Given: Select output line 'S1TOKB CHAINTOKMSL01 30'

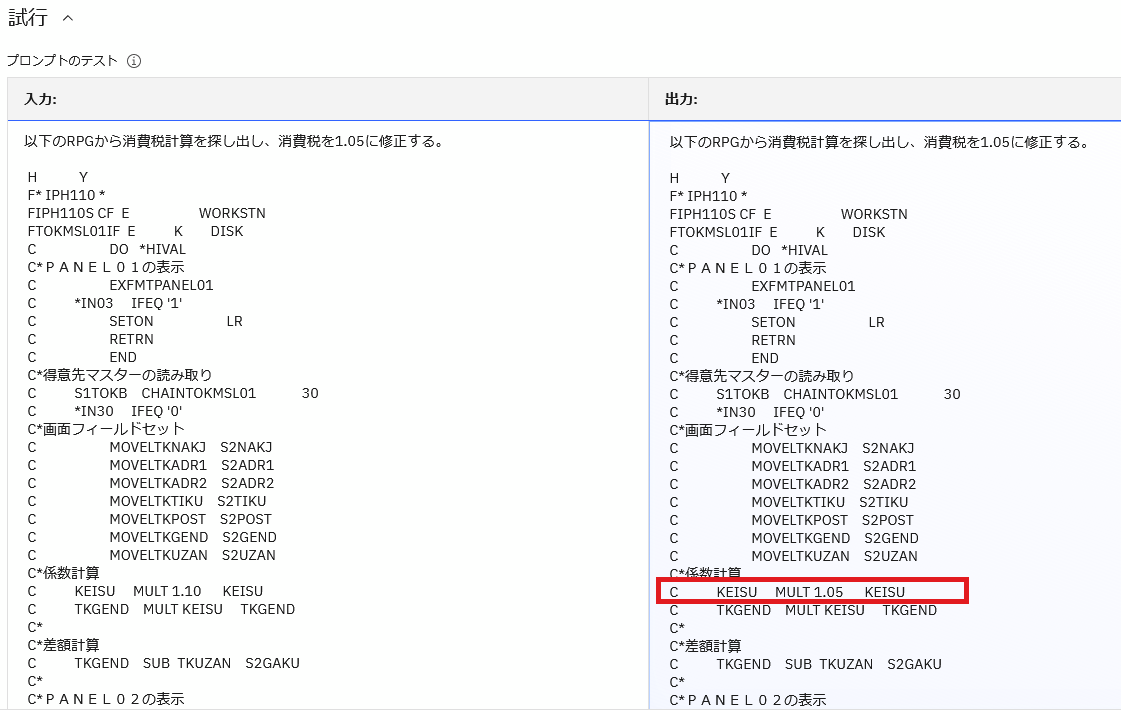Looking at the screenshot, I should (x=815, y=395).
